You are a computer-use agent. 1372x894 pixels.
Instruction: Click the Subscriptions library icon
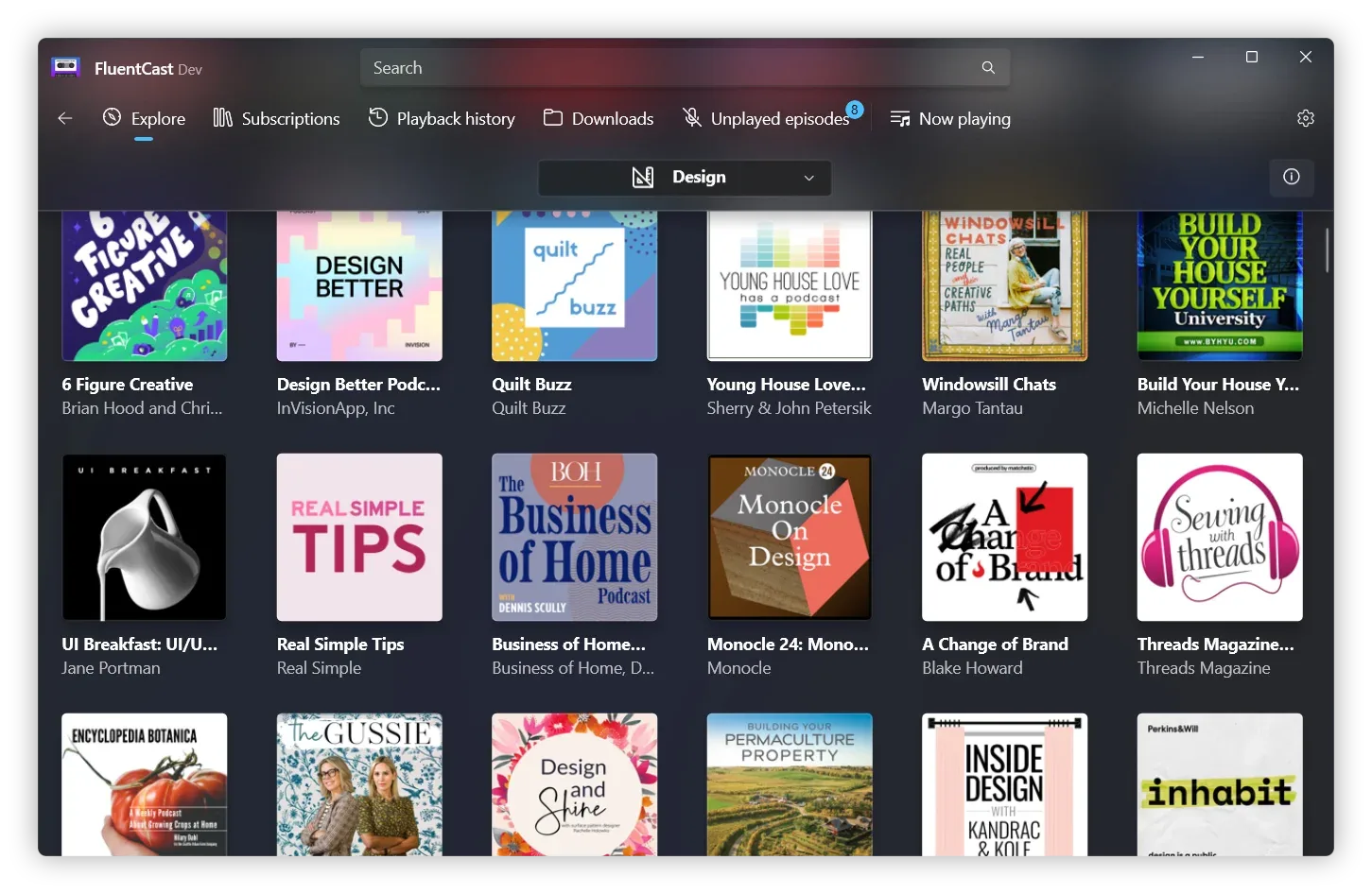[222, 117]
